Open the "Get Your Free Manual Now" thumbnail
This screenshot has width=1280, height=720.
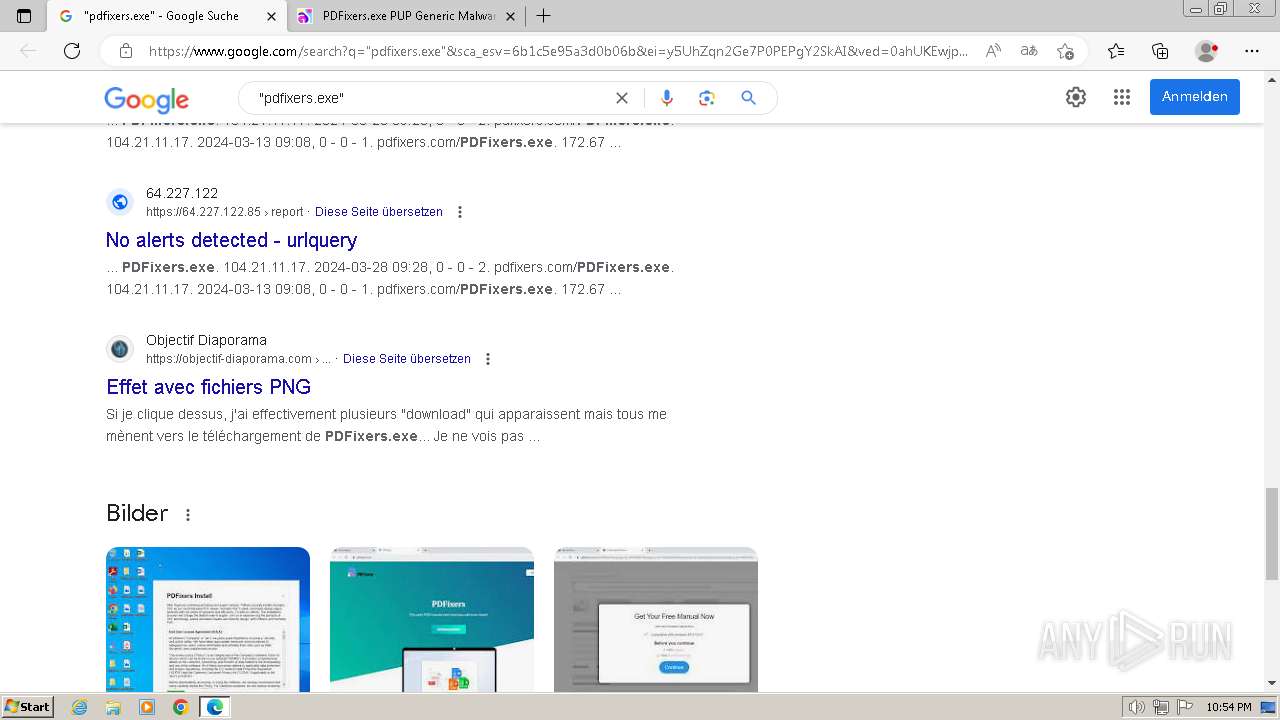[x=656, y=619]
